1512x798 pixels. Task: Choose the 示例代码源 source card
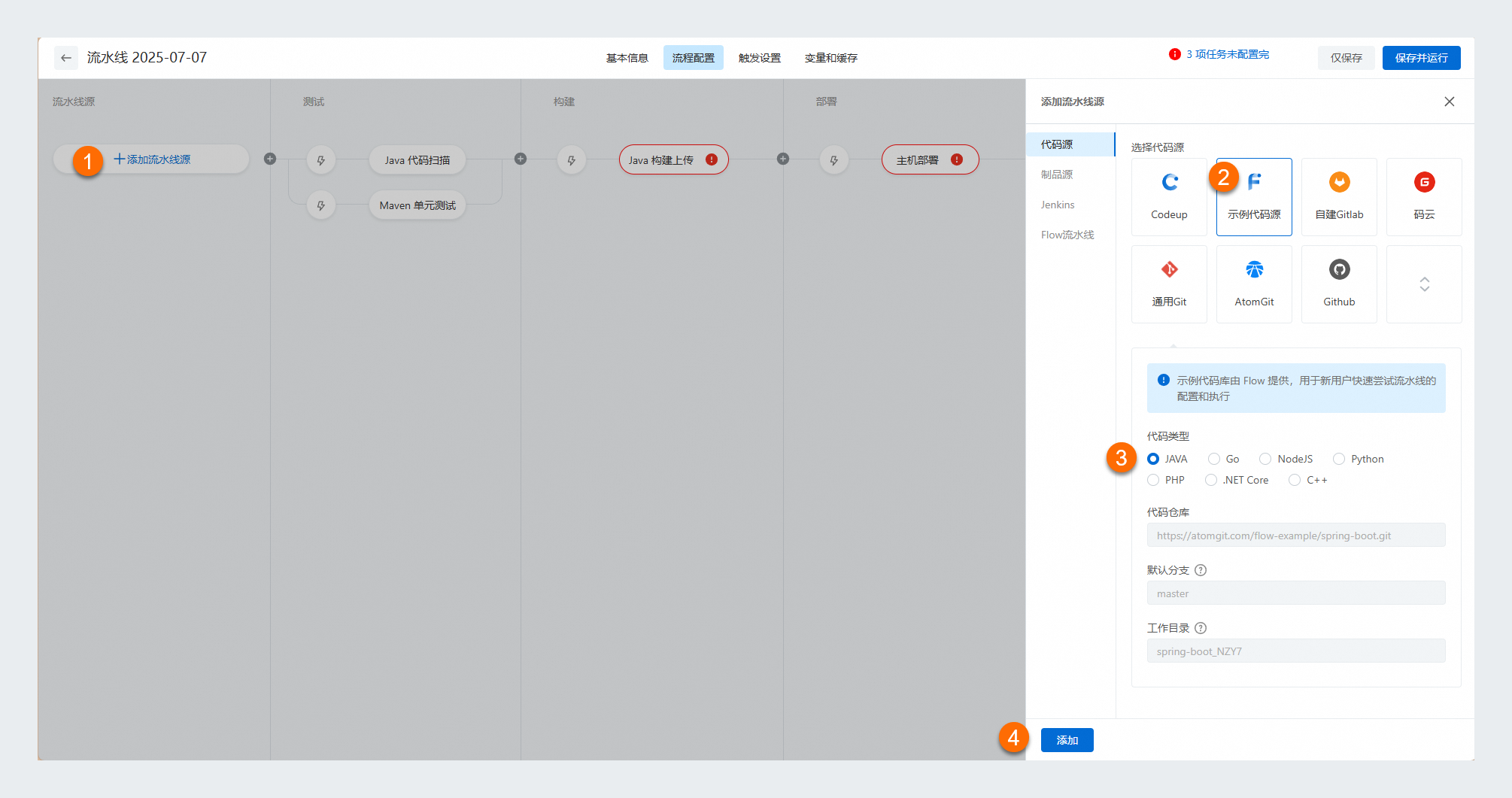(1254, 197)
